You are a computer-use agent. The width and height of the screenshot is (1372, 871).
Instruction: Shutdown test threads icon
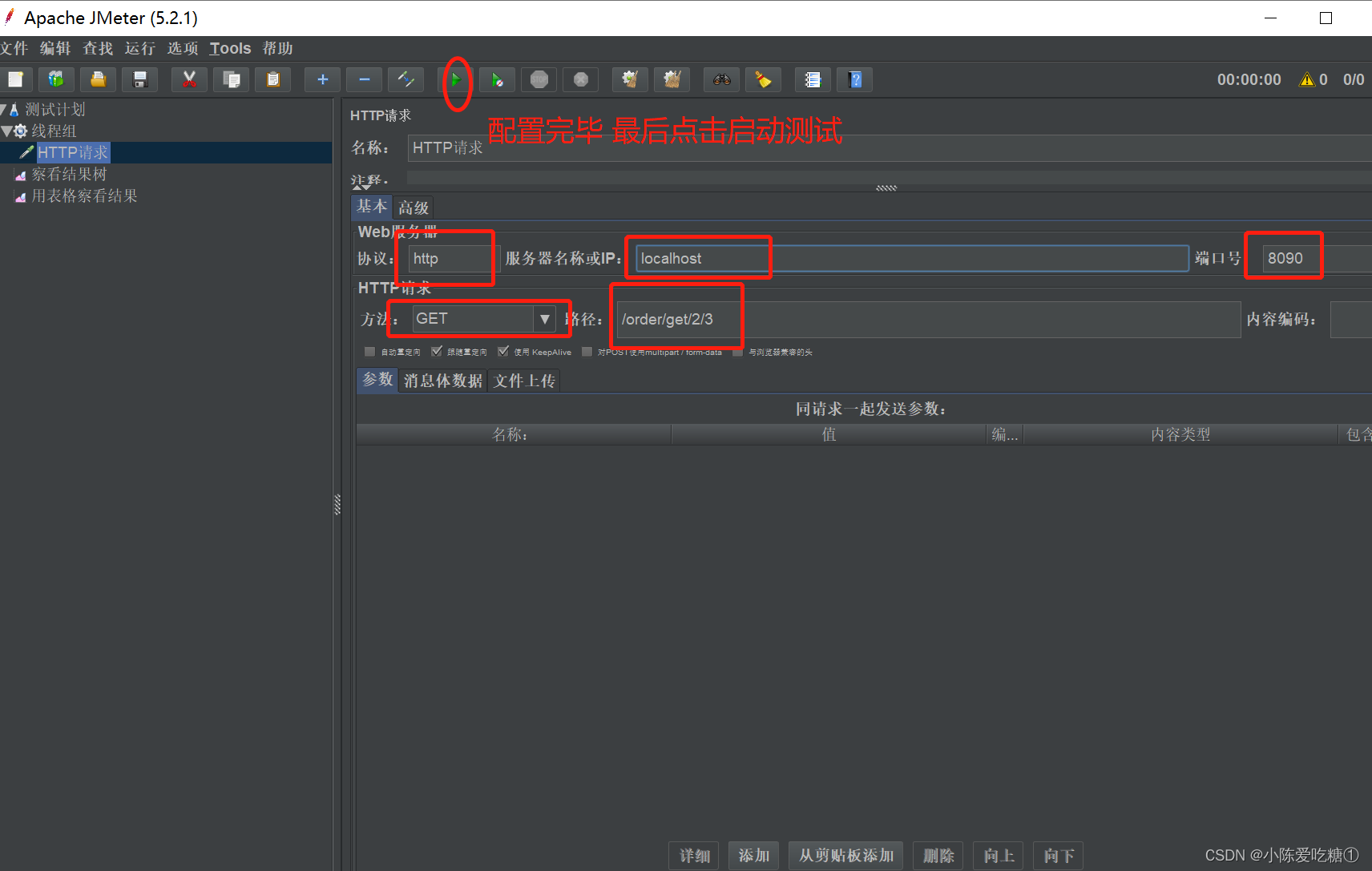pos(581,79)
